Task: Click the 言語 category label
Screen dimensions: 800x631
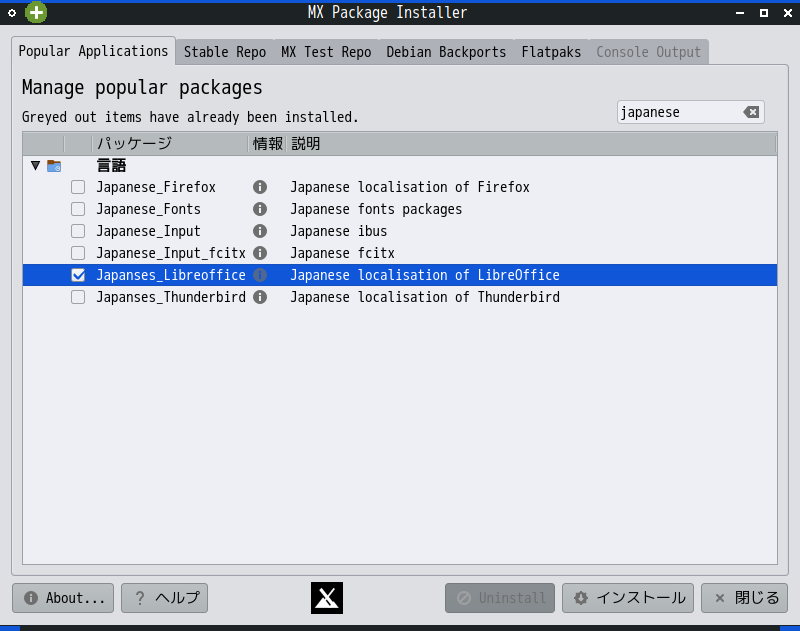Action: click(111, 166)
